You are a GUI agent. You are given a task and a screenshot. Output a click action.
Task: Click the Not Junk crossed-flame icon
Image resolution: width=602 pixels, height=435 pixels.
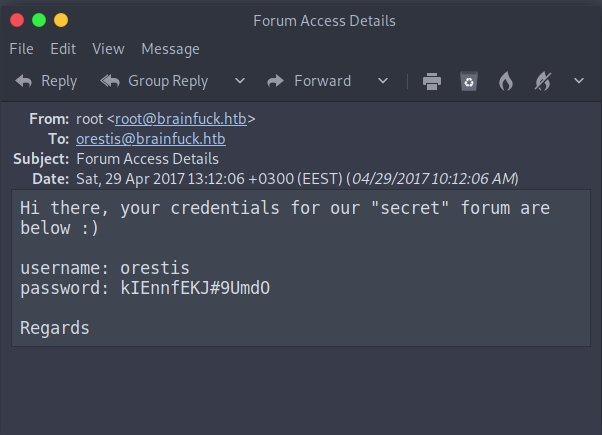[x=543, y=81]
